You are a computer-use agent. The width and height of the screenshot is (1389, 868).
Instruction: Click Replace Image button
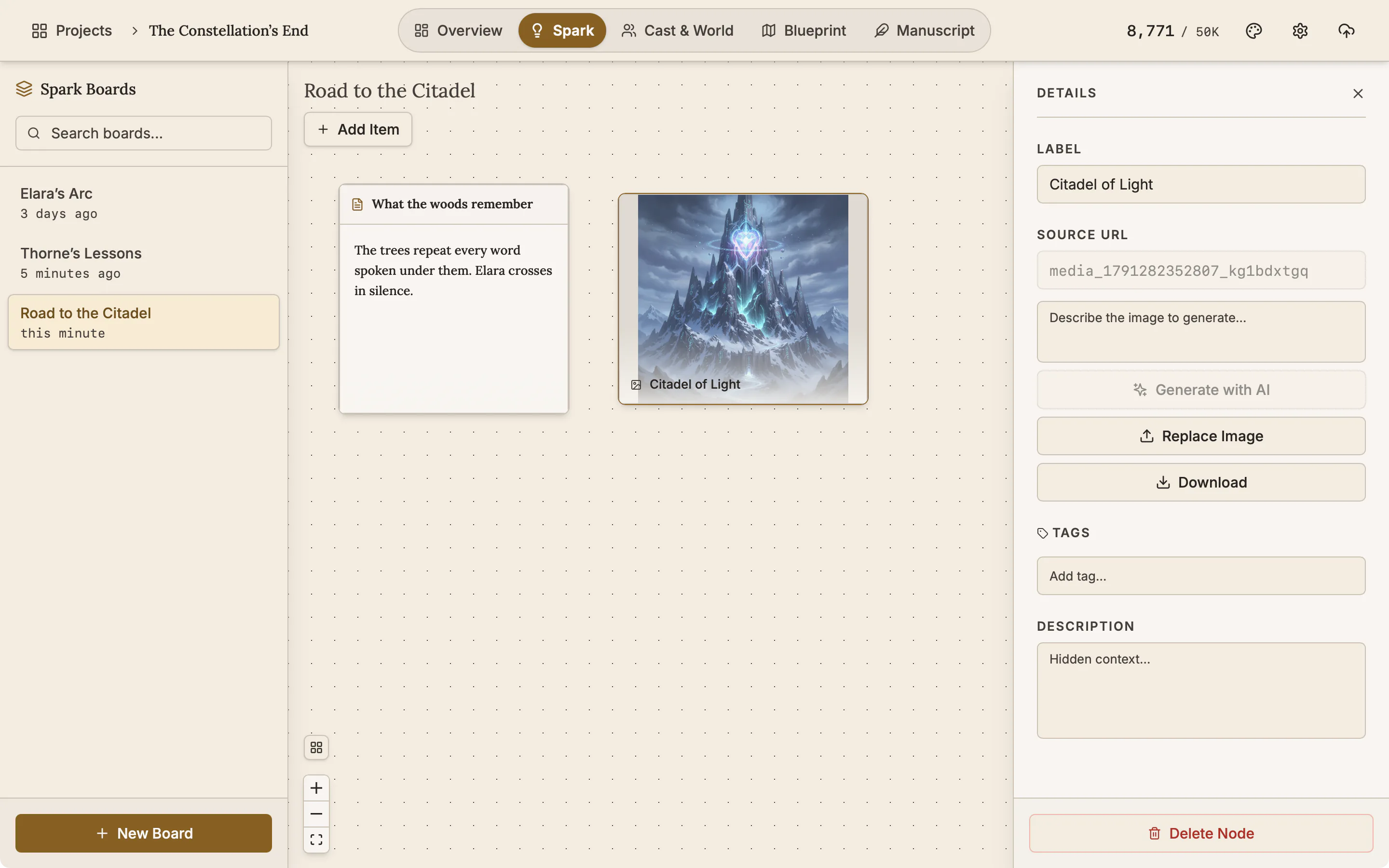tap(1201, 436)
